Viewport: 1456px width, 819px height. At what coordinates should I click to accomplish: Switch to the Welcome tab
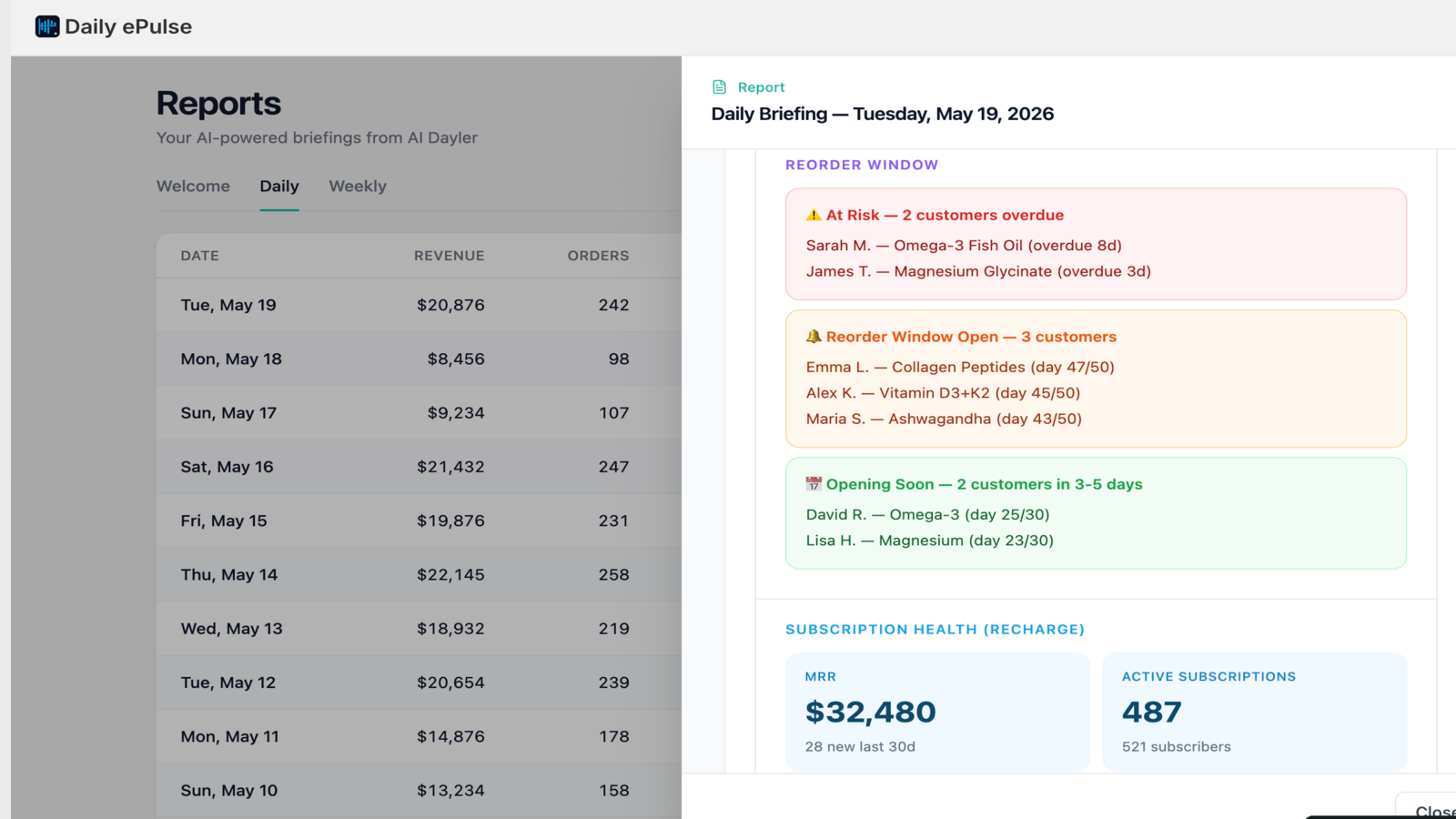193,186
